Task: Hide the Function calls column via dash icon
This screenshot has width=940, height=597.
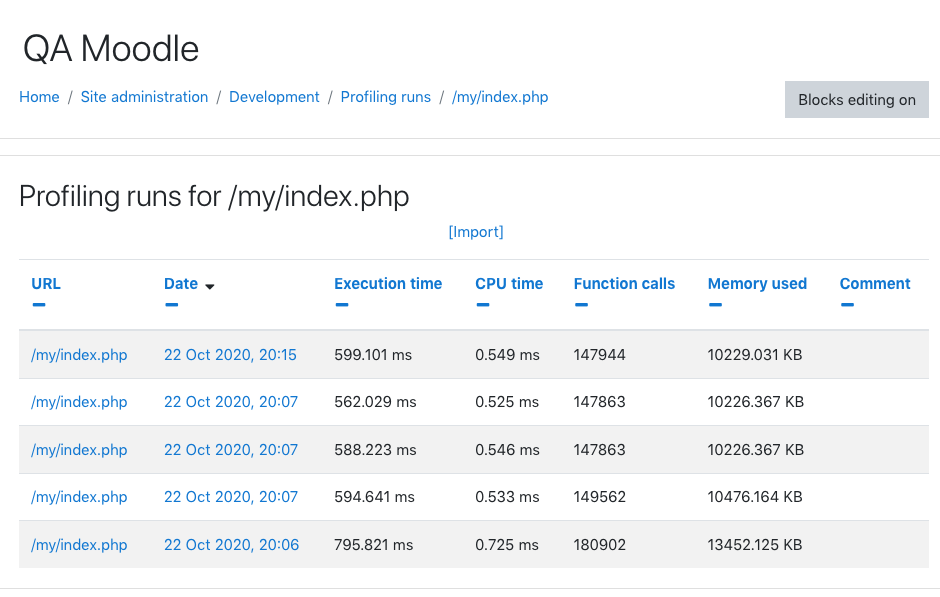Action: tap(581, 305)
